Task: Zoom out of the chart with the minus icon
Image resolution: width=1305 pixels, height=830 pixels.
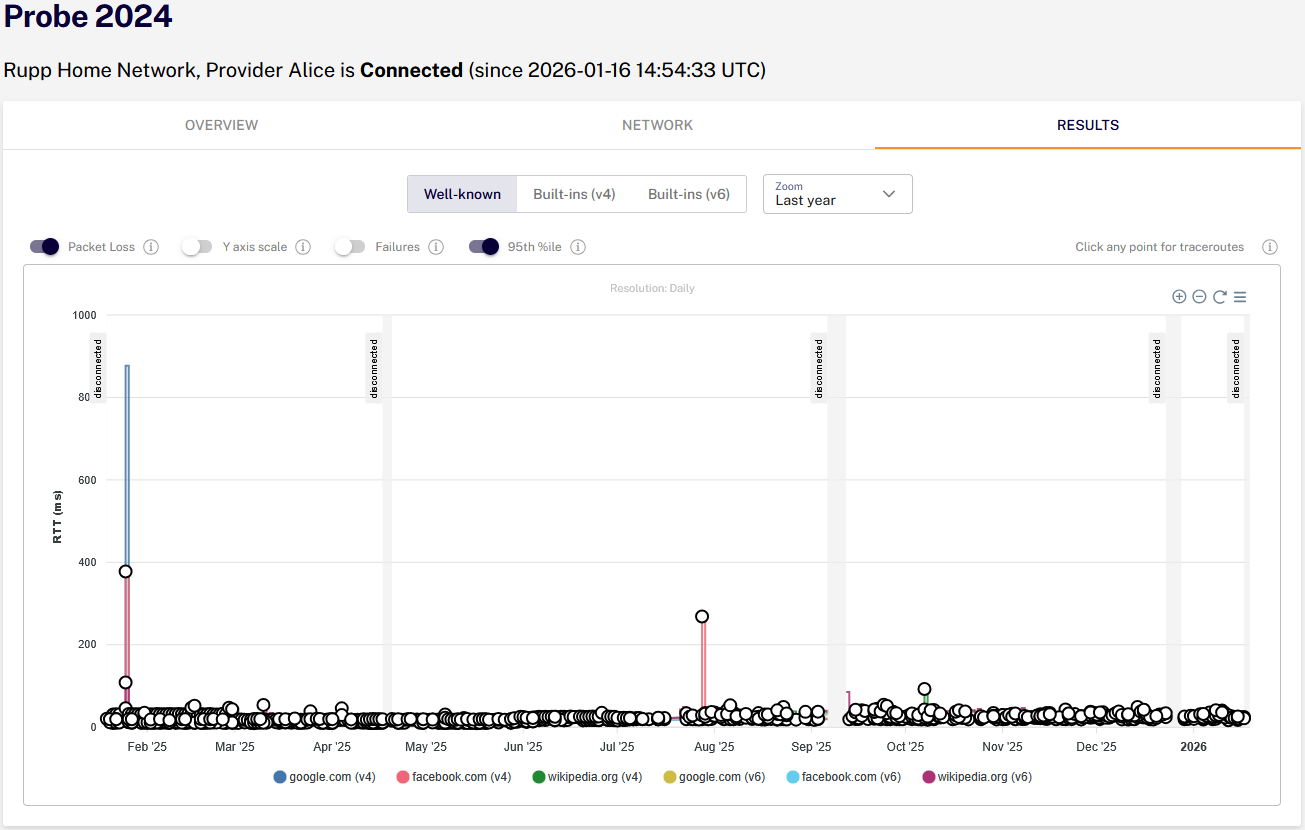Action: (x=1199, y=297)
